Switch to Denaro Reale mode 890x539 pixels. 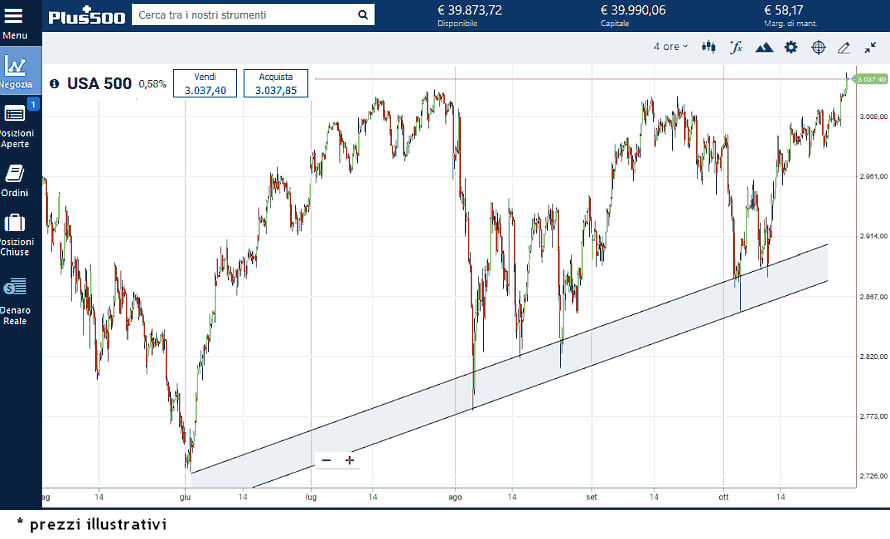point(15,301)
